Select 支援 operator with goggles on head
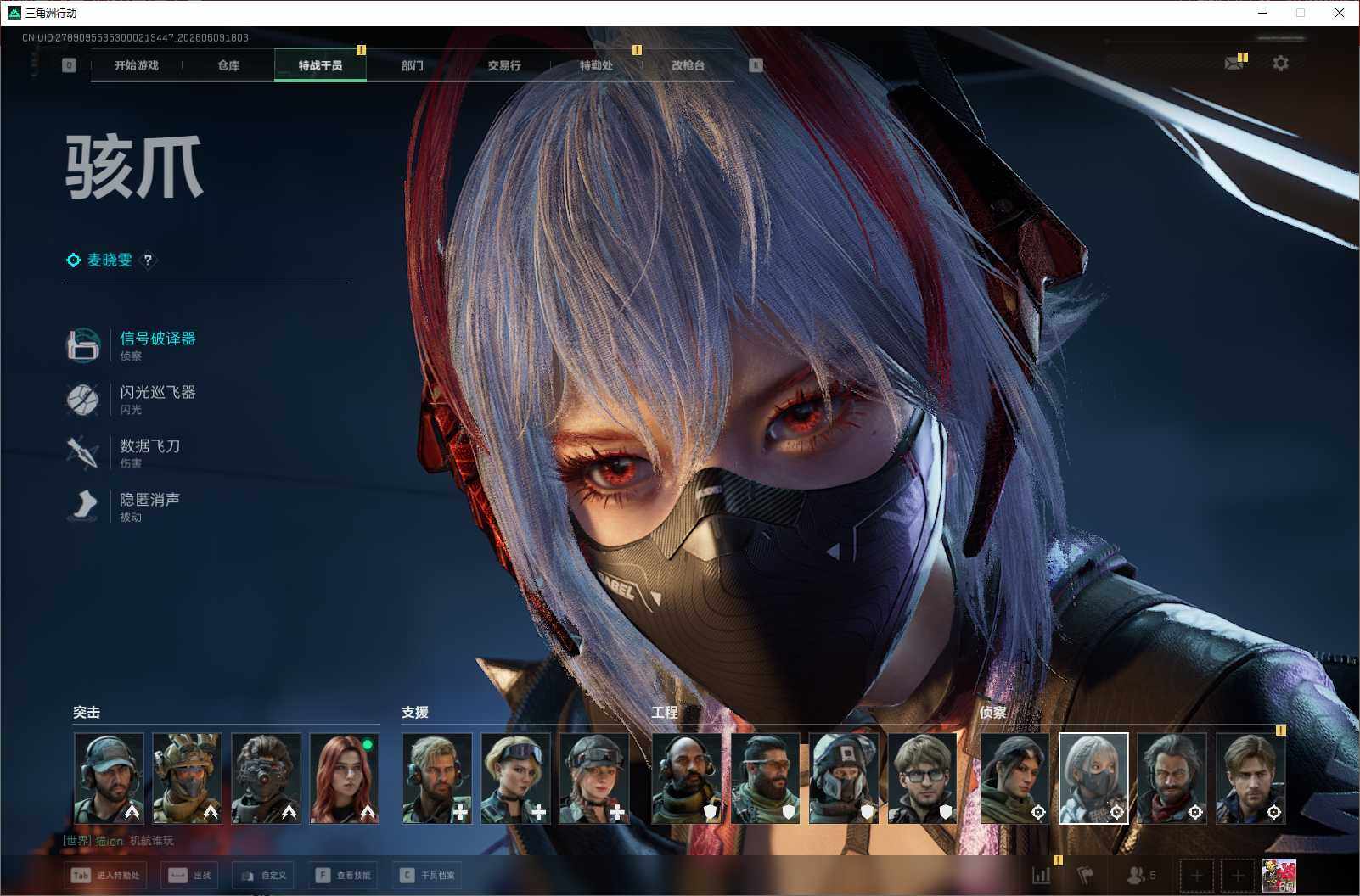Image resolution: width=1360 pixels, height=896 pixels. pyautogui.click(x=515, y=778)
